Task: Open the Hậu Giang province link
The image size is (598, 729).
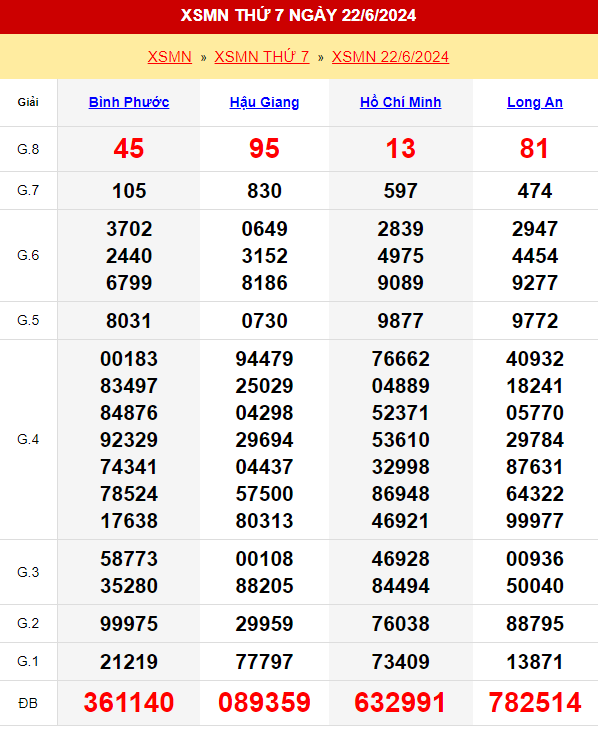Action: point(264,102)
